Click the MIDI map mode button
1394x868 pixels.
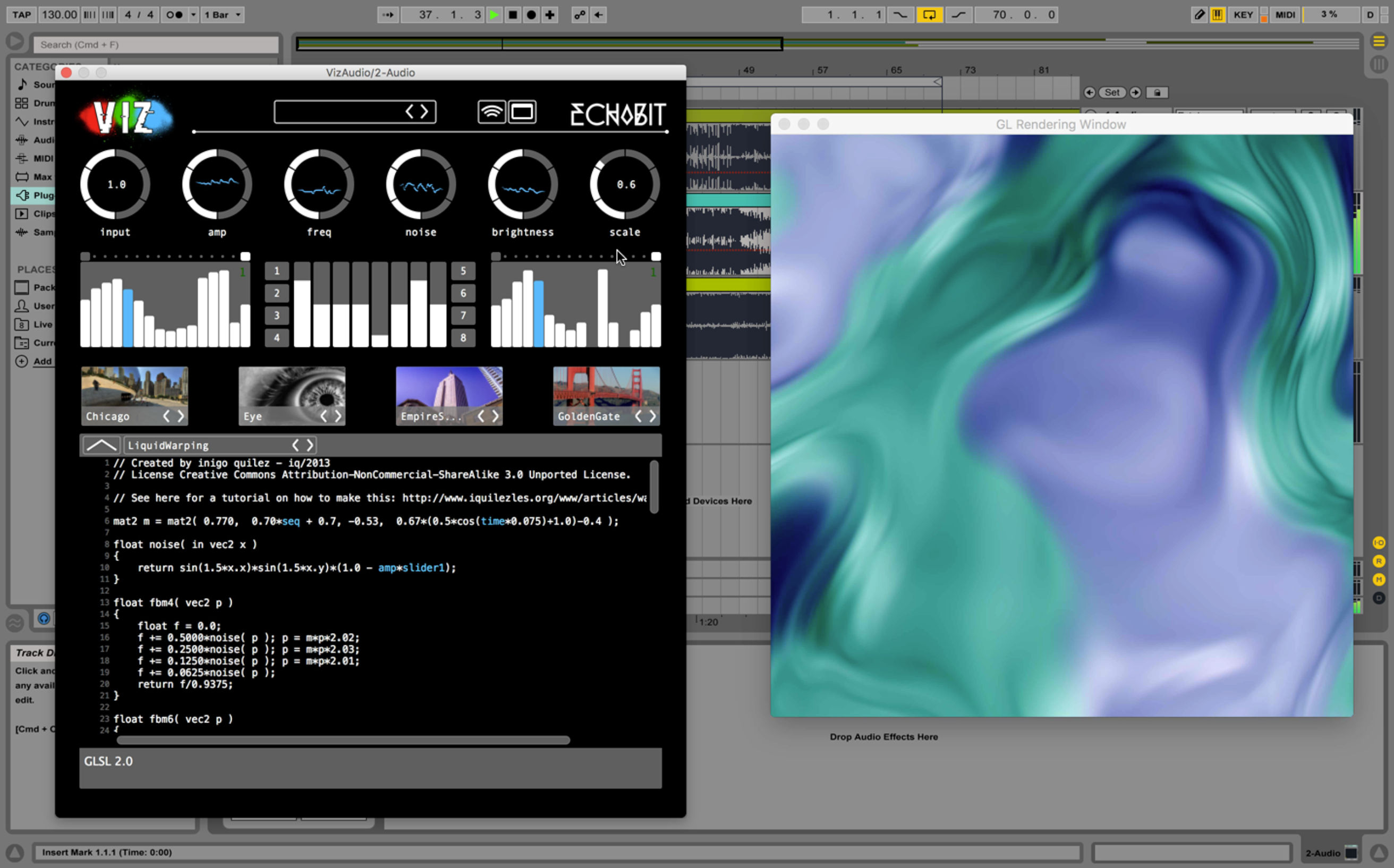coord(1285,15)
